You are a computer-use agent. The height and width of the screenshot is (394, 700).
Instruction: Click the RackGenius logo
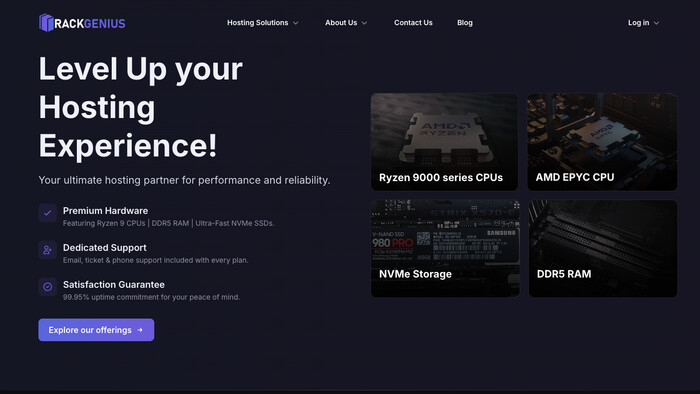pyautogui.click(x=82, y=23)
